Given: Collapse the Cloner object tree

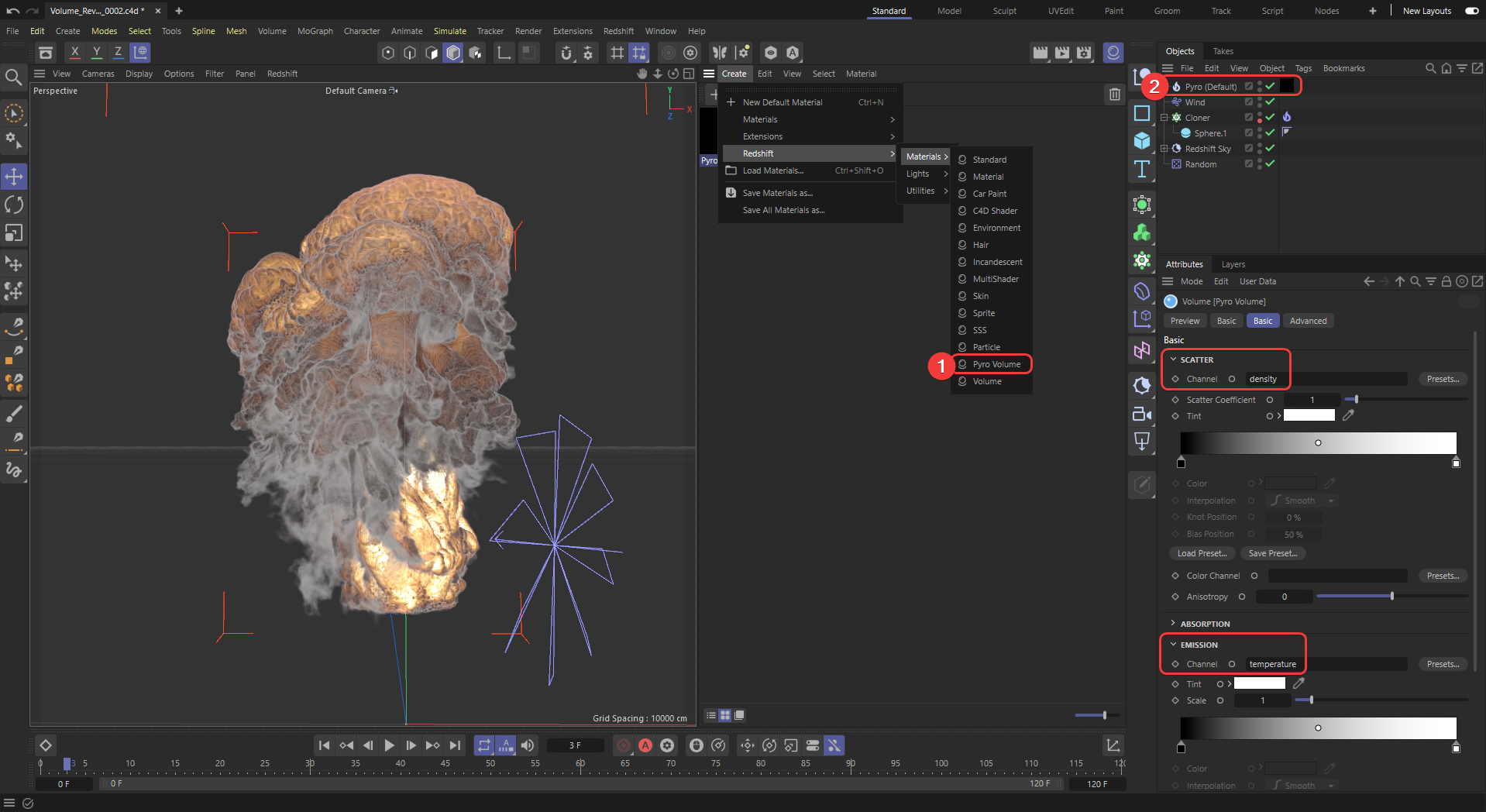Looking at the screenshot, I should click(1164, 118).
